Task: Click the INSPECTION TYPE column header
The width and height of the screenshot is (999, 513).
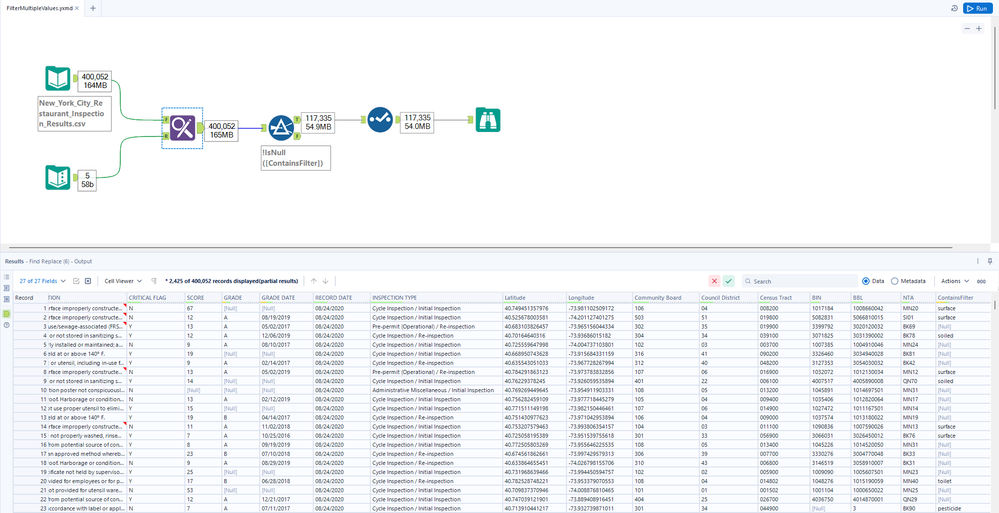Action: pyautogui.click(x=436, y=298)
